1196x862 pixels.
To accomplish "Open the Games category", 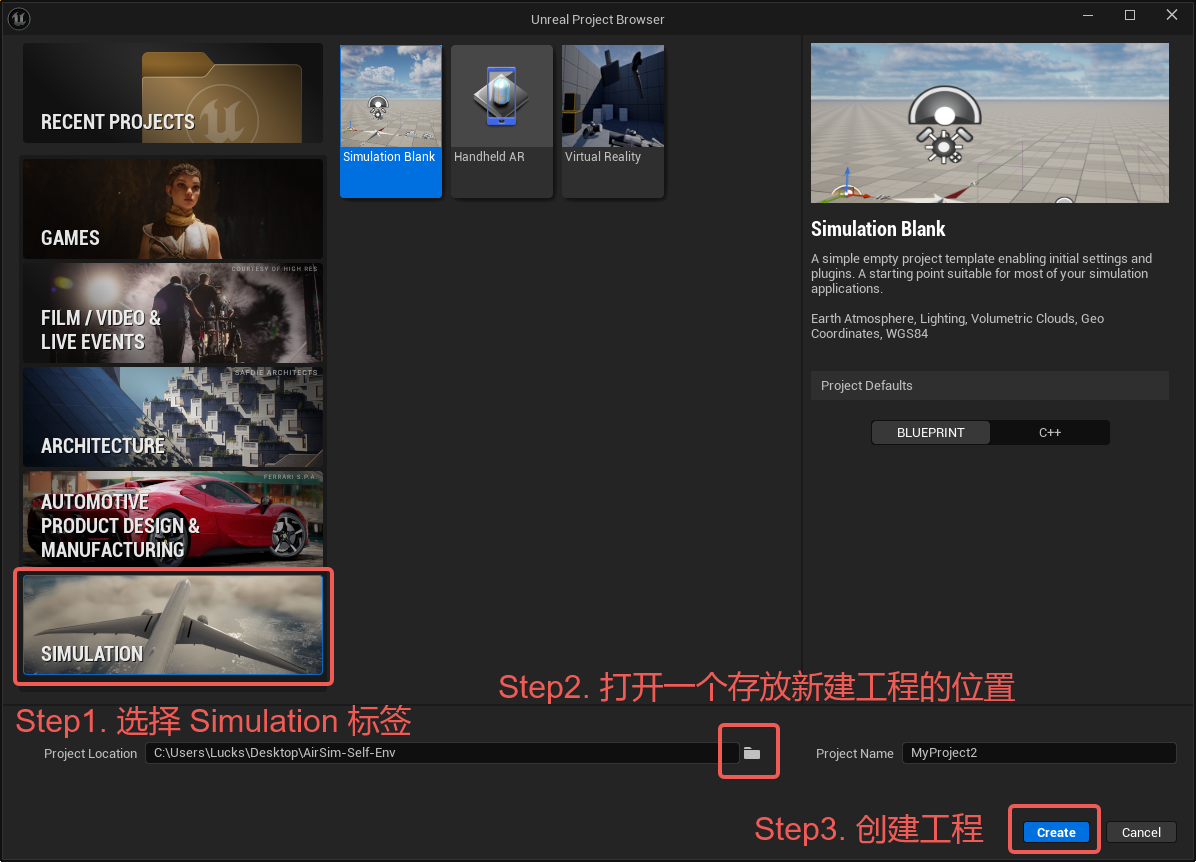I will pos(173,209).
